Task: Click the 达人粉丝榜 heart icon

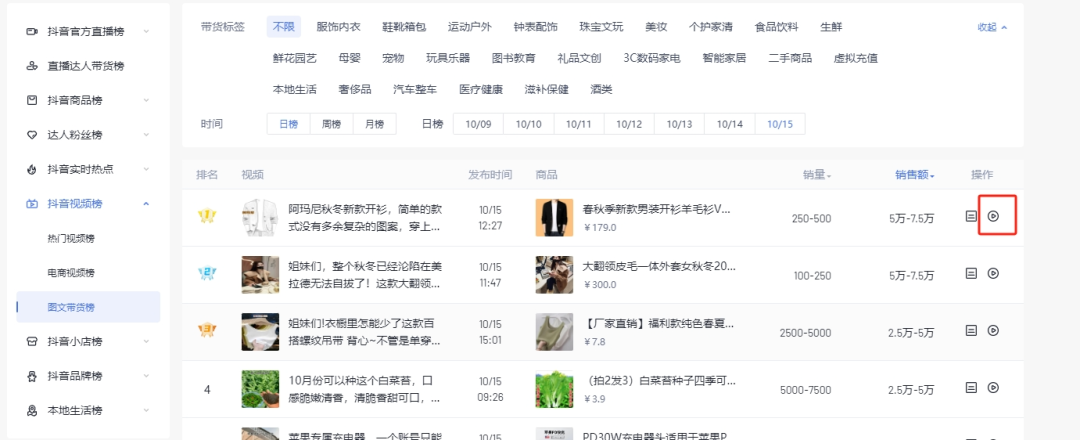Action: (x=32, y=135)
